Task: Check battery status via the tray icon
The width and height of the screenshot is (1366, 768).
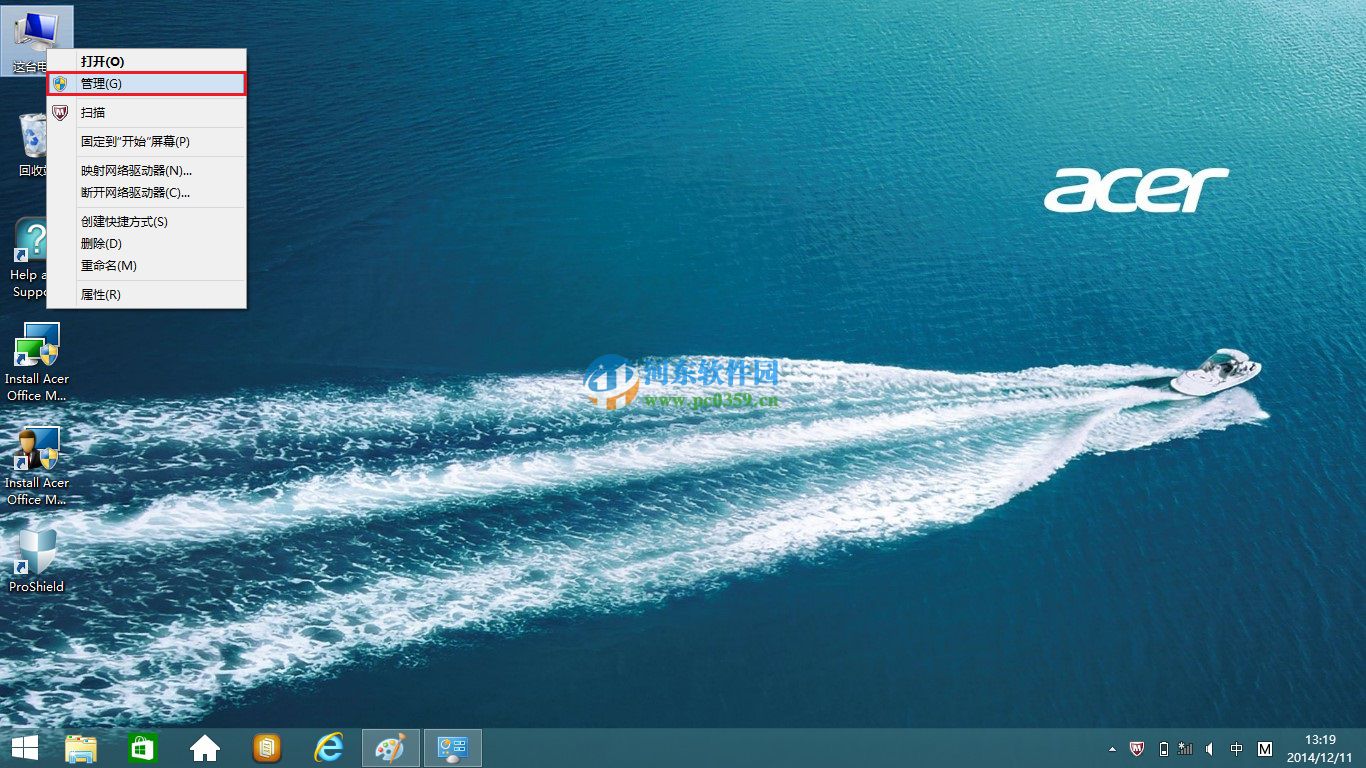Action: (1163, 749)
